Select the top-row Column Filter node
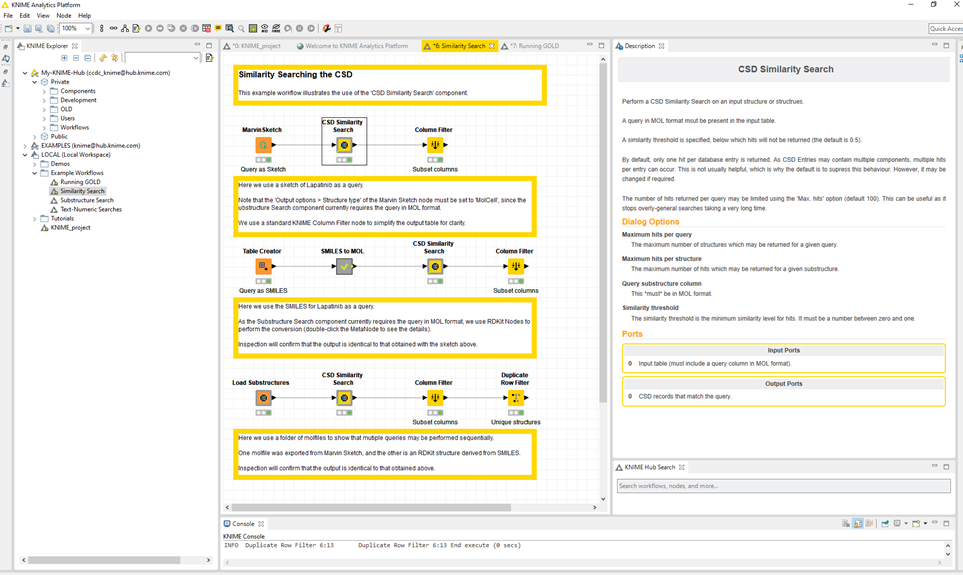 435,145
